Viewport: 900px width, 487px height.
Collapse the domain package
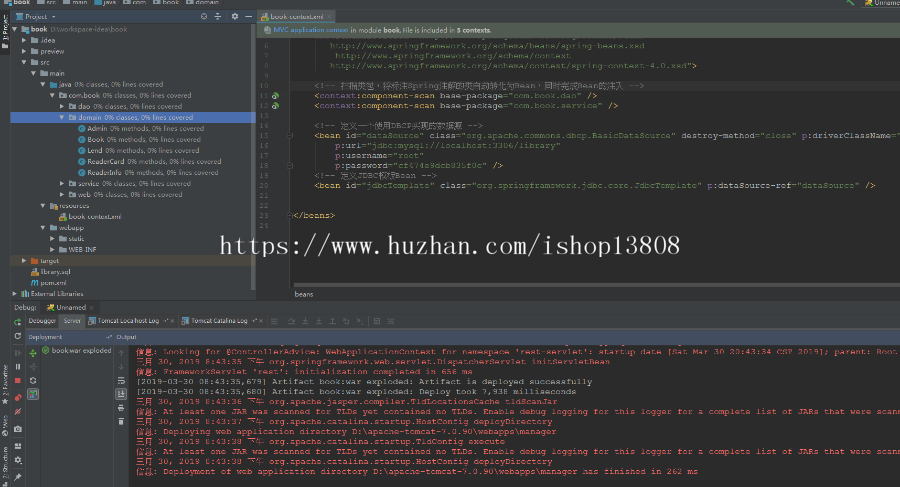[62, 117]
